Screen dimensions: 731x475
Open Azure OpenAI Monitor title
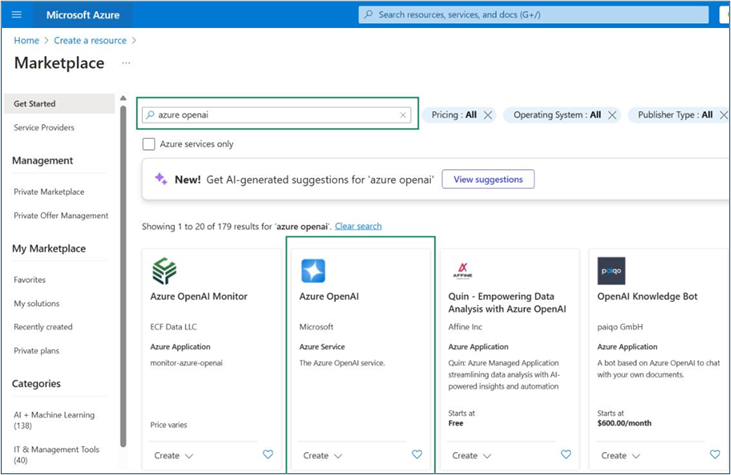199,296
